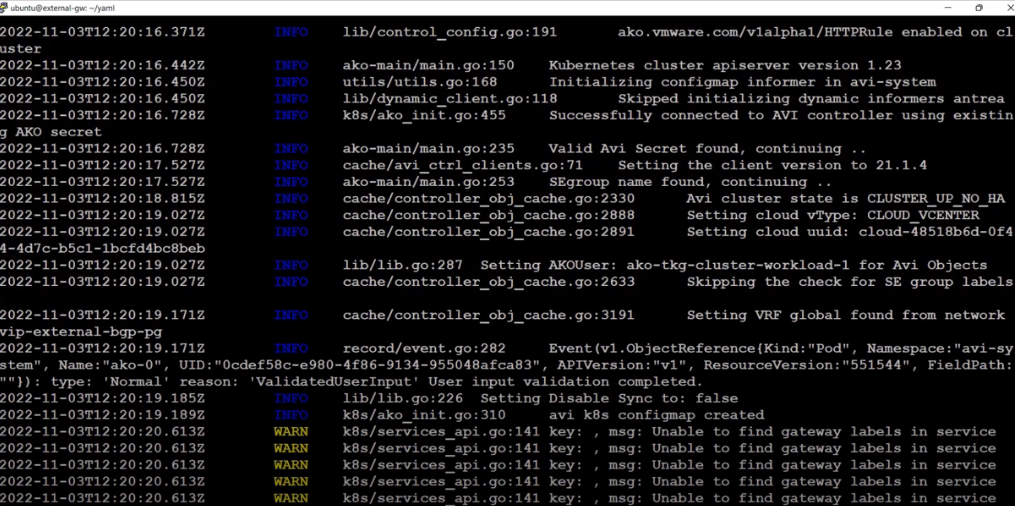1015x506 pixels.
Task: Click timestamp 2022-11-03T12:20:19.185Z
Action: pyautogui.click(x=102, y=399)
